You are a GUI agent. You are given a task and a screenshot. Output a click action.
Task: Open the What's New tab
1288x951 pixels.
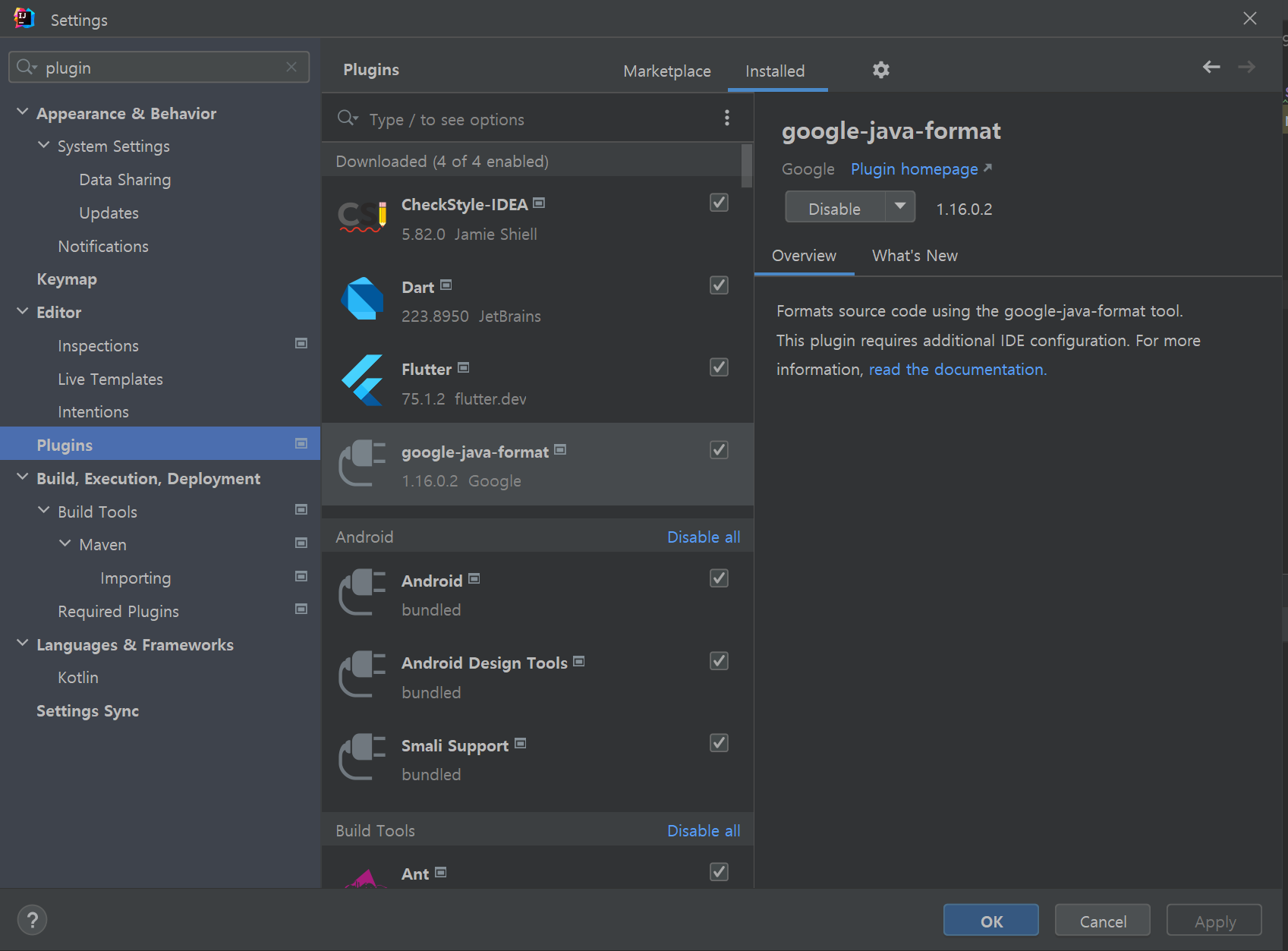[x=915, y=256]
